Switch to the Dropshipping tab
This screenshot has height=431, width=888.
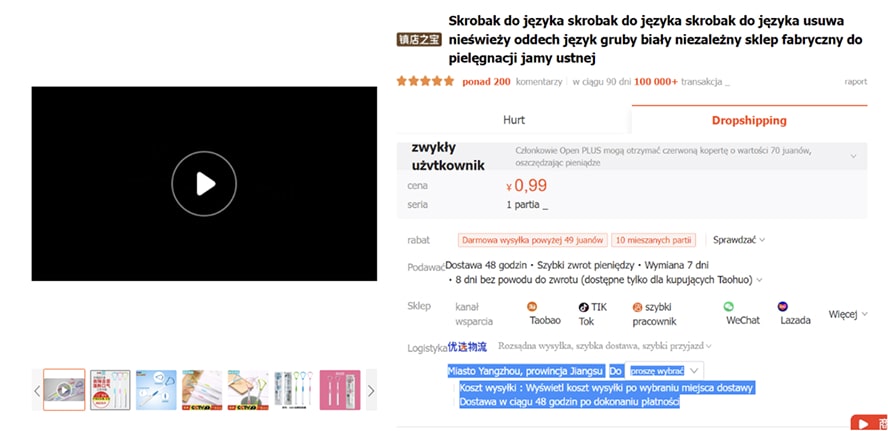coord(749,120)
